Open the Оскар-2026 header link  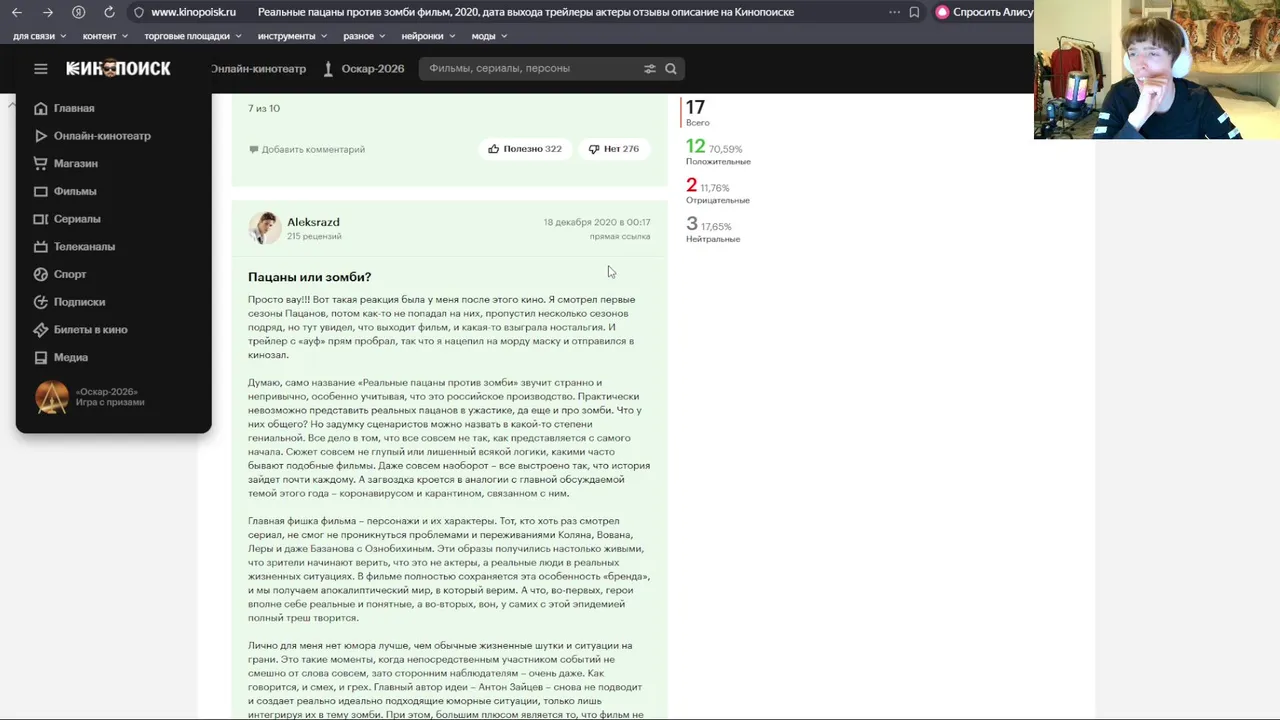(372, 68)
